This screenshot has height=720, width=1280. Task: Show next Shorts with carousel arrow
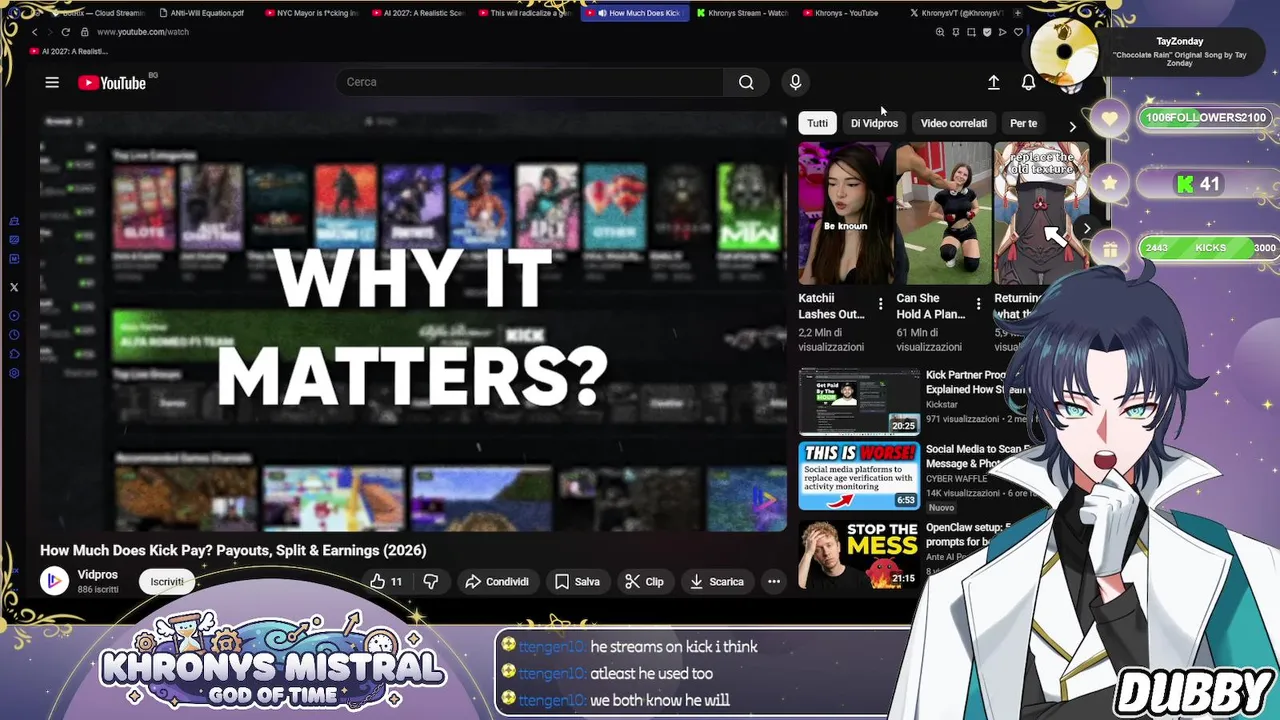(1087, 228)
